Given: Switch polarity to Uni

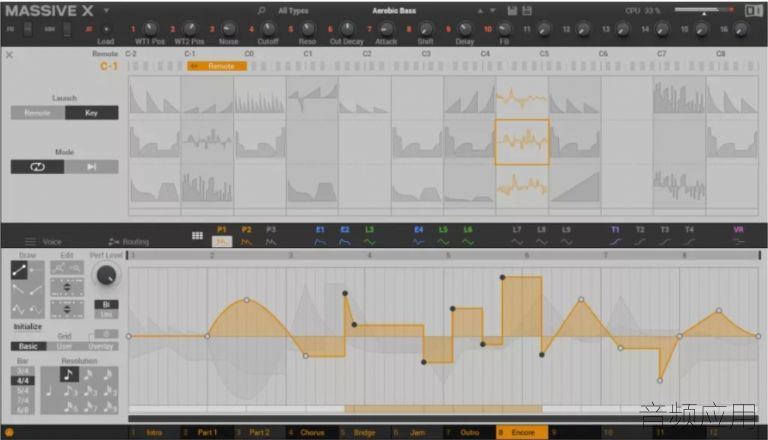Looking at the screenshot, I should click(106, 314).
